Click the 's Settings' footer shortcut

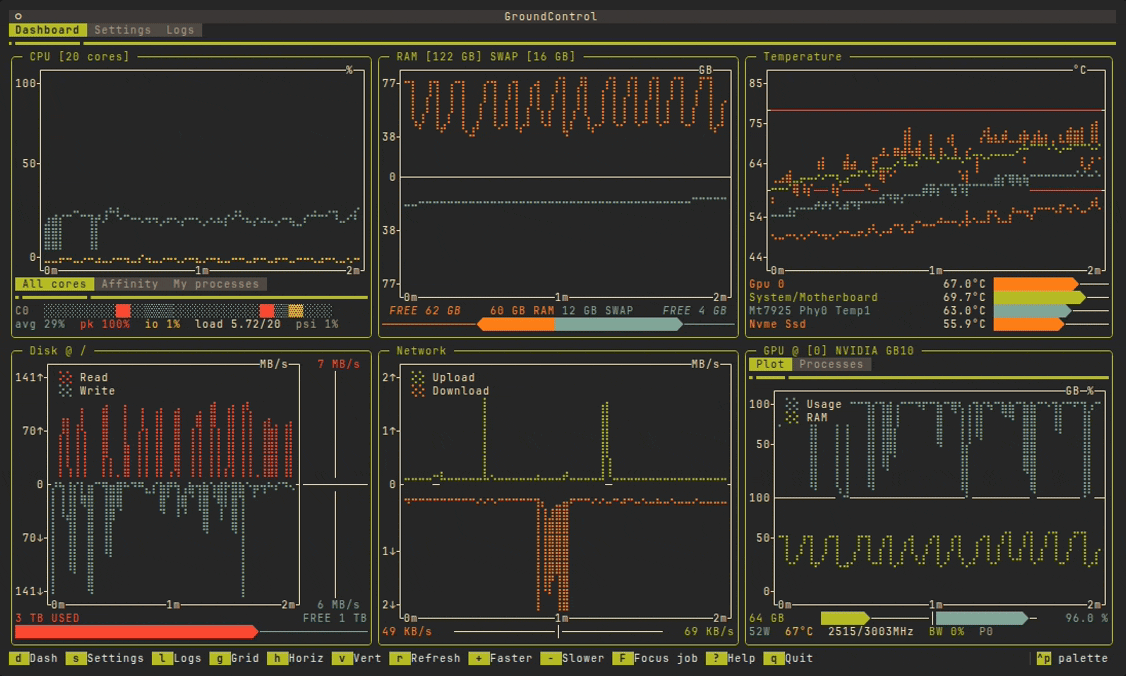point(105,658)
